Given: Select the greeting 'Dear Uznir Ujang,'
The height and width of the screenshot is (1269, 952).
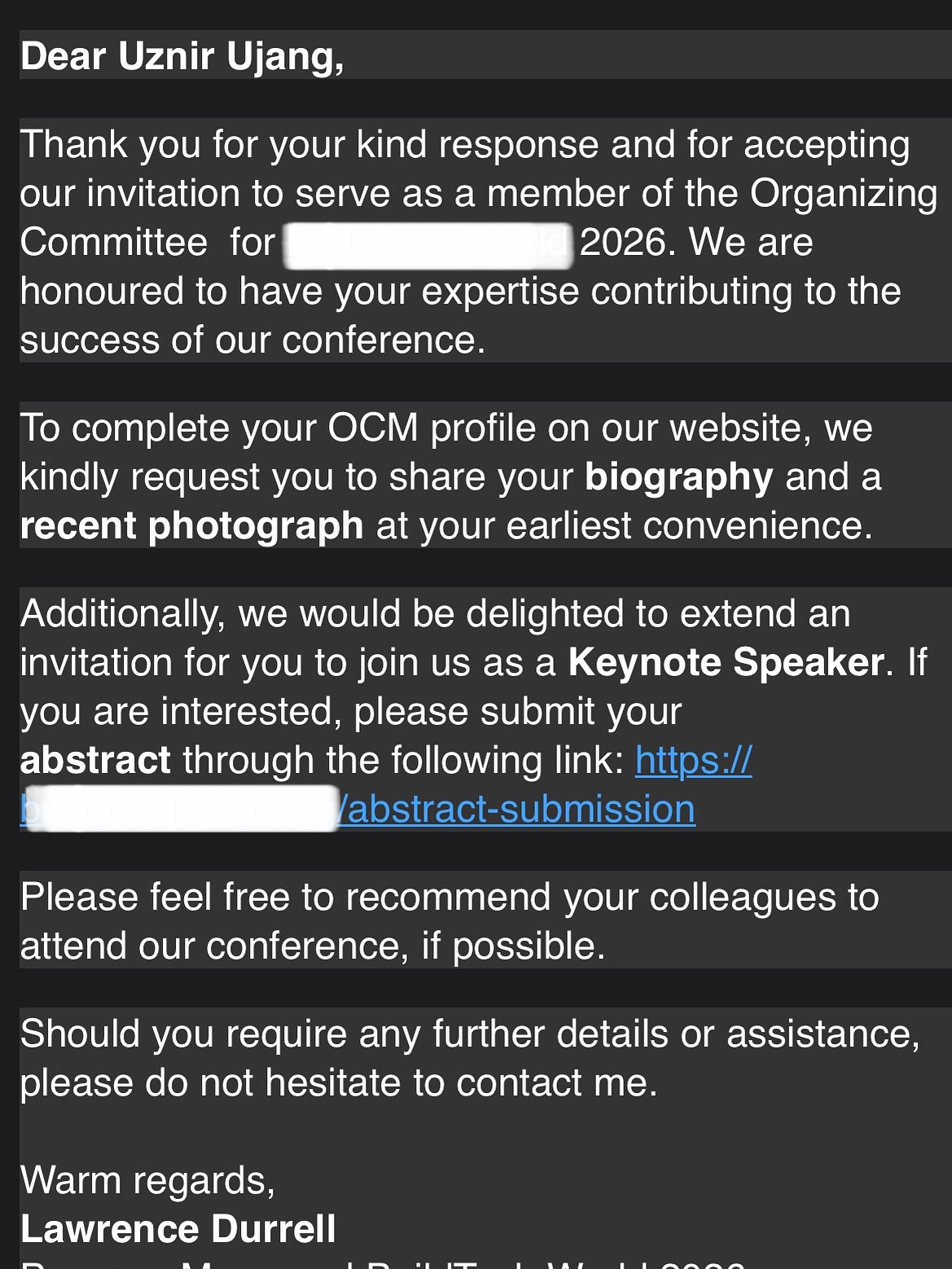Looking at the screenshot, I should click(x=182, y=56).
